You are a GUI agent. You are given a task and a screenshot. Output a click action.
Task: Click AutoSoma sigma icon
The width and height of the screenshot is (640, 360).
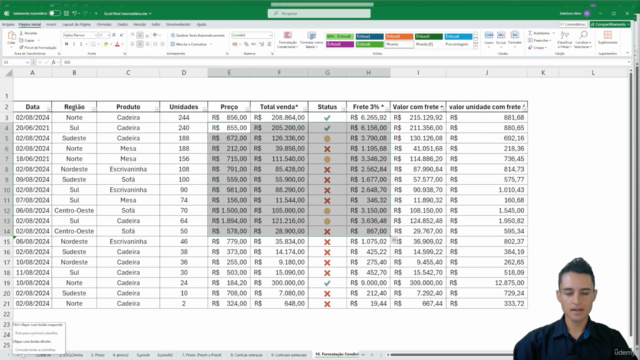(x=530, y=33)
